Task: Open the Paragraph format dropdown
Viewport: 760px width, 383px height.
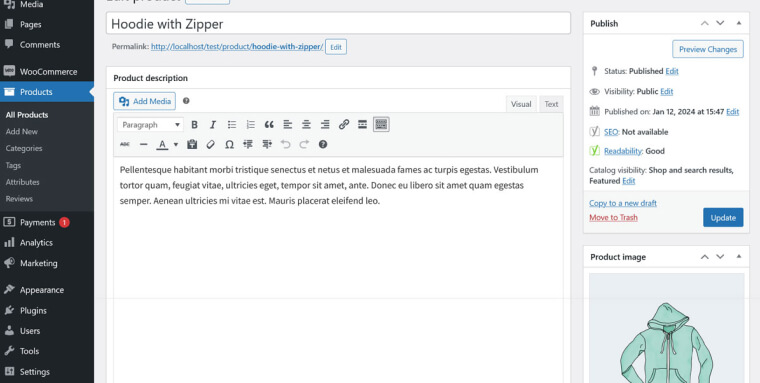Action: (150, 125)
